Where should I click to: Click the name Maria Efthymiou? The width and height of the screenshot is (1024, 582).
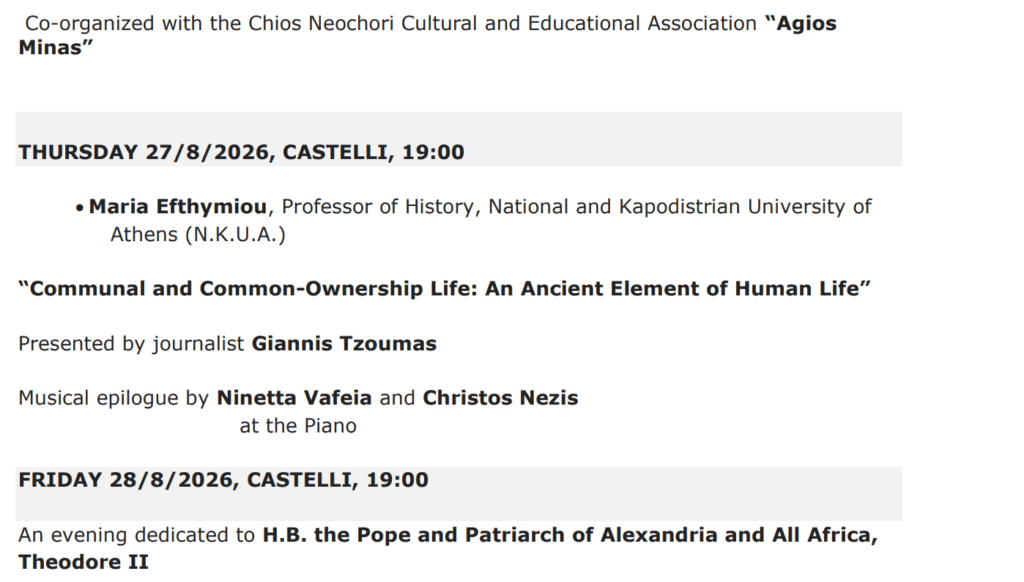click(x=178, y=206)
